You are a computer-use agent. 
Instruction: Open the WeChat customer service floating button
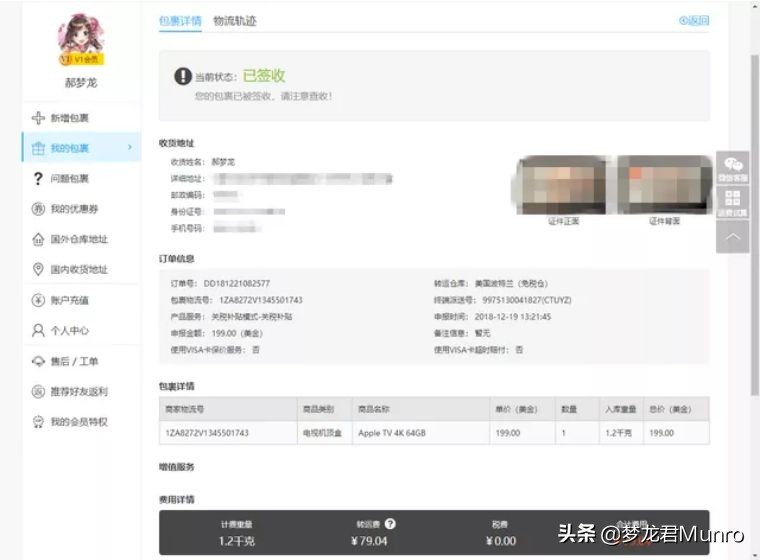(x=732, y=168)
